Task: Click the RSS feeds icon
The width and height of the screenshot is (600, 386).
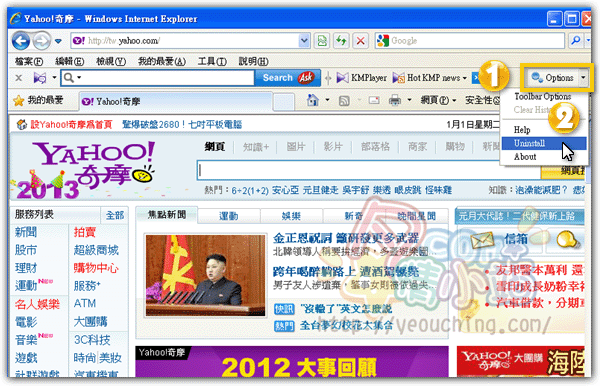Action: coord(344,101)
